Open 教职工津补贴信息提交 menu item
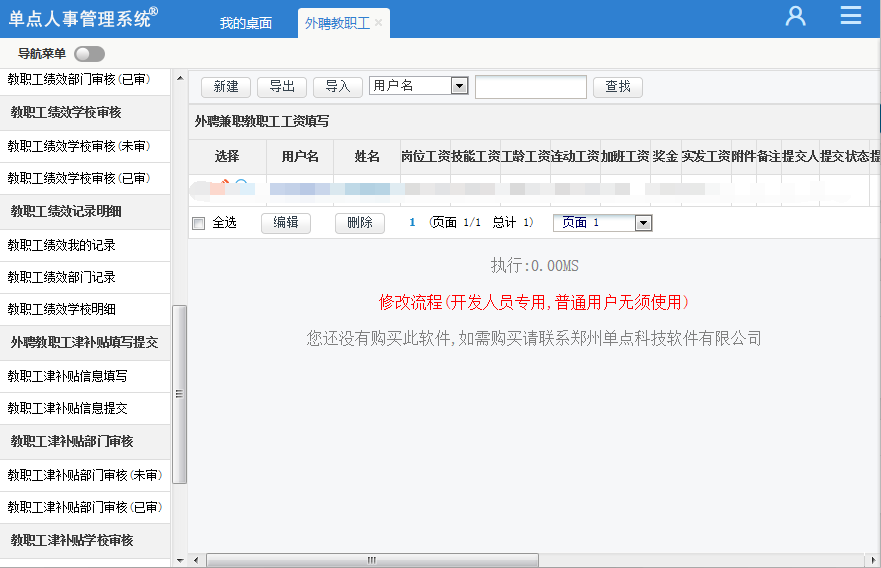This screenshot has height=568, width=881. click(x=85, y=408)
